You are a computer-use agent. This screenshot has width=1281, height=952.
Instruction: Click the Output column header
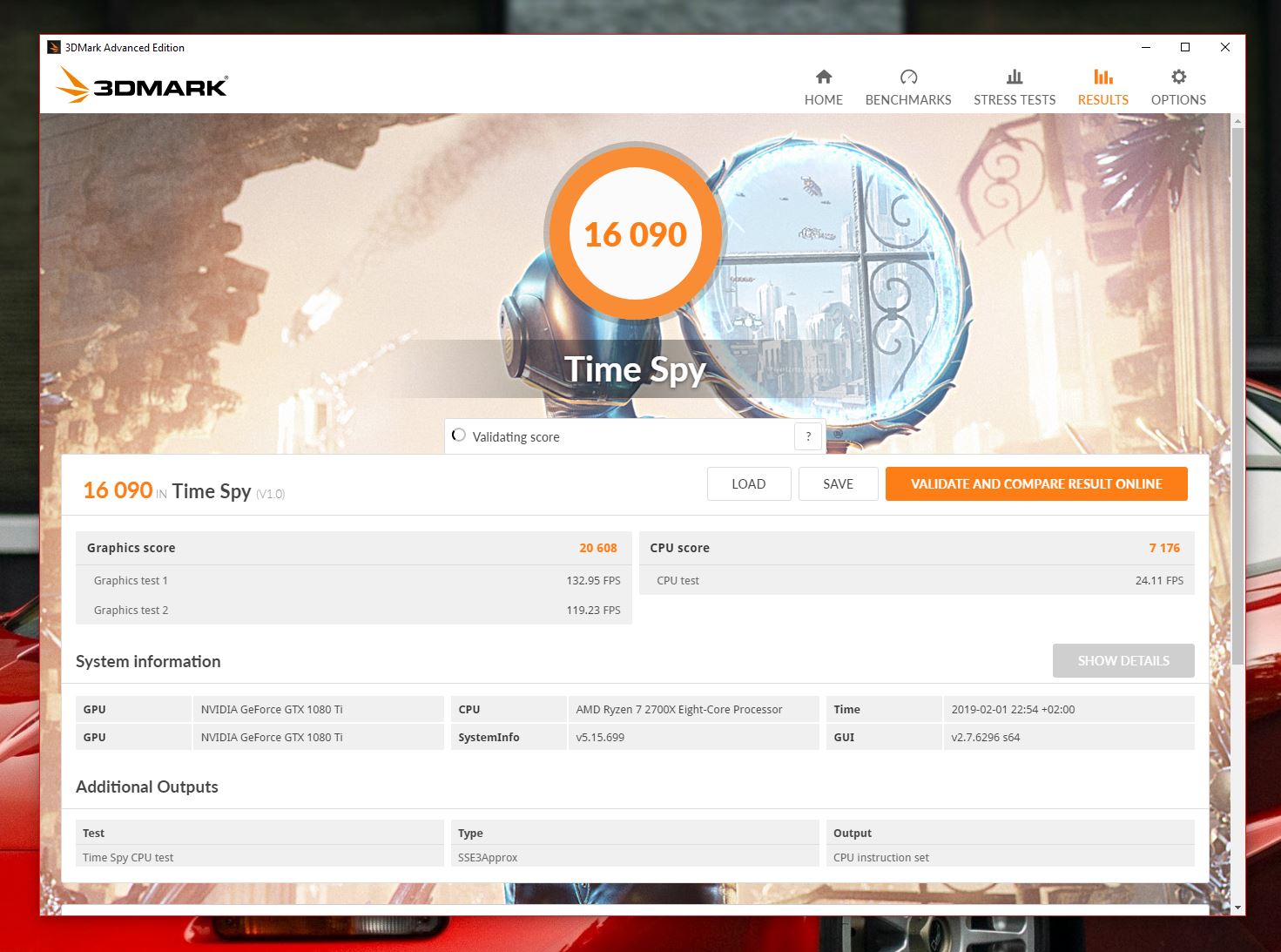click(x=1010, y=833)
